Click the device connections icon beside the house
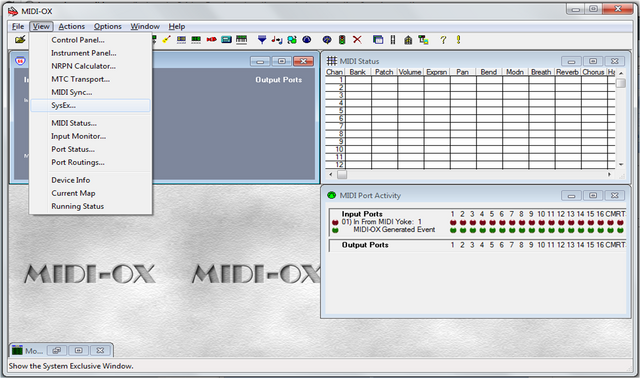 click(423, 40)
